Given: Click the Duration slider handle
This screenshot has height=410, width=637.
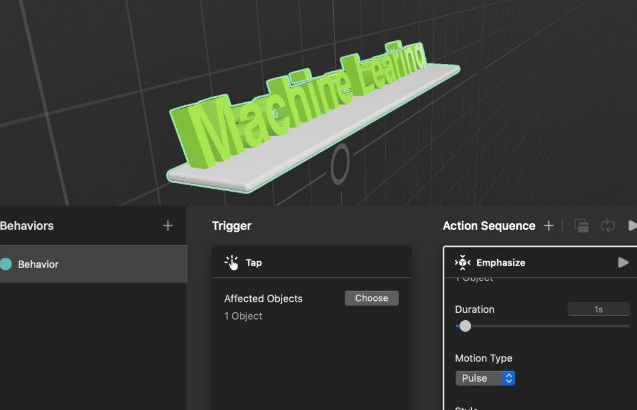Looking at the screenshot, I should pos(465,326).
